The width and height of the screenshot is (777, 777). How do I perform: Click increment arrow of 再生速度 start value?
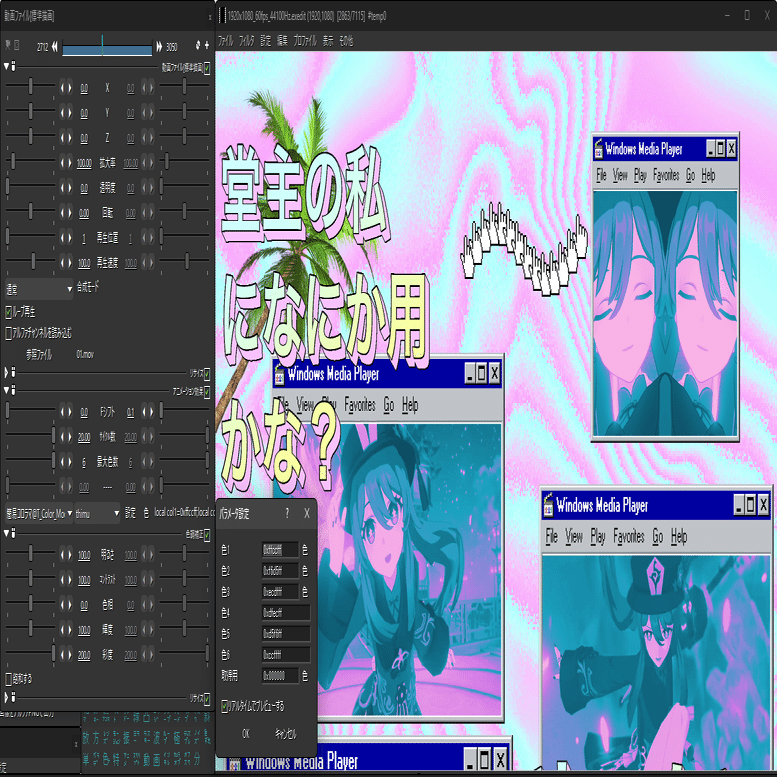pos(70,262)
